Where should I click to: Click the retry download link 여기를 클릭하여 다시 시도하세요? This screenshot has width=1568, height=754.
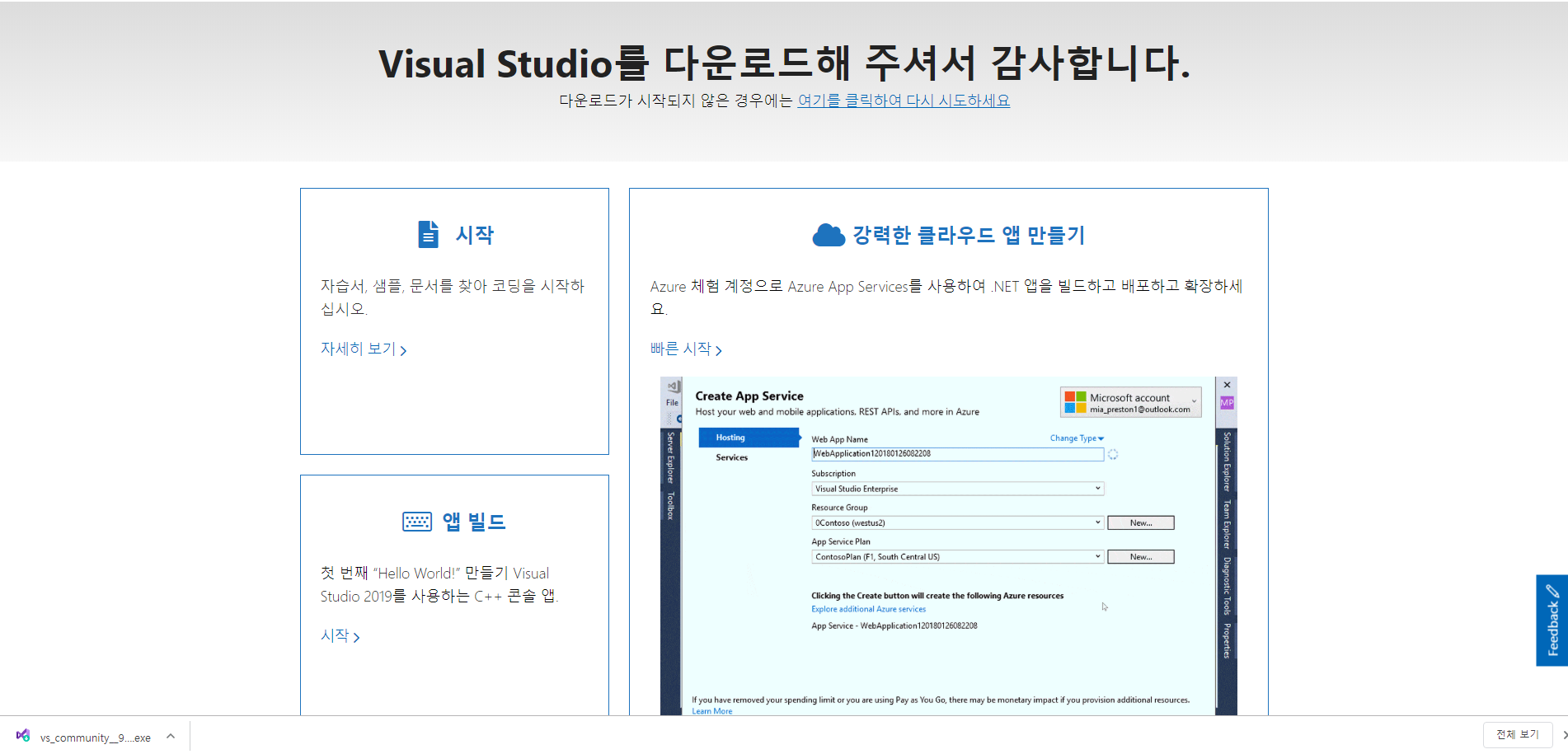pos(904,101)
